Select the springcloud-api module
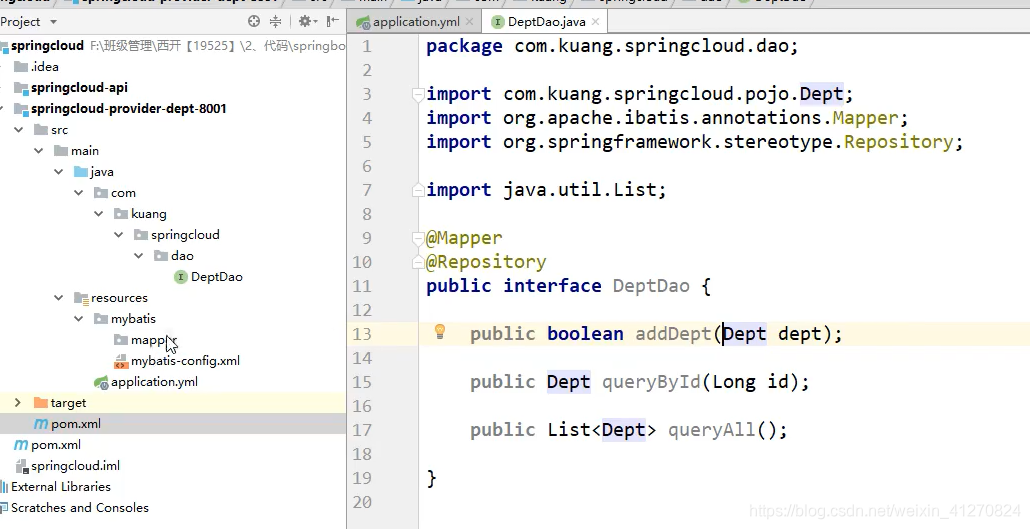Viewport: 1030px width, 529px height. (x=79, y=87)
